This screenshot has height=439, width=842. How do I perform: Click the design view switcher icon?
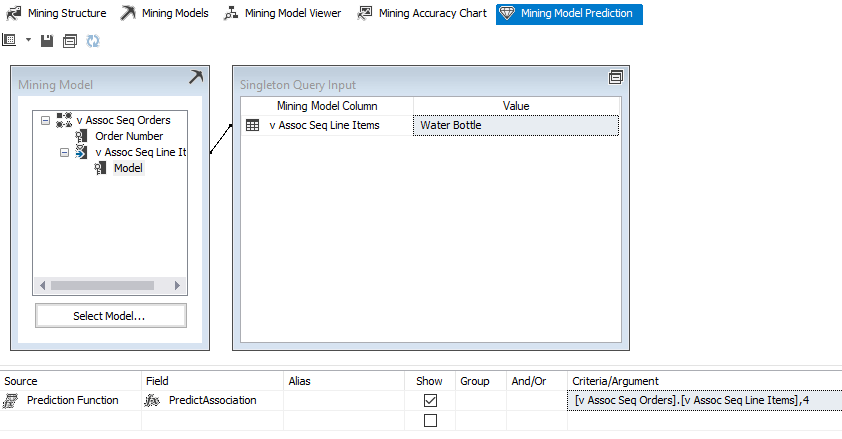pyautogui.click(x=9, y=41)
